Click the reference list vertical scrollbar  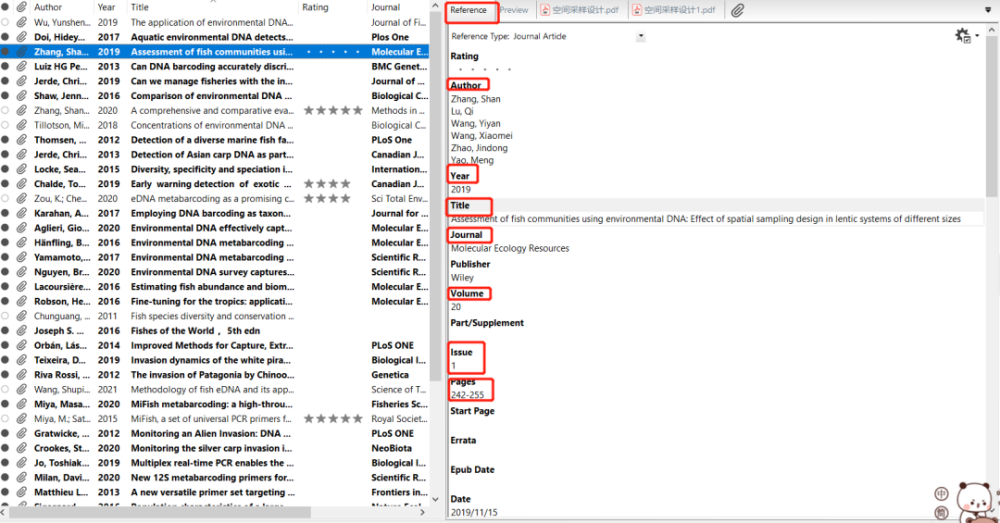point(436,198)
